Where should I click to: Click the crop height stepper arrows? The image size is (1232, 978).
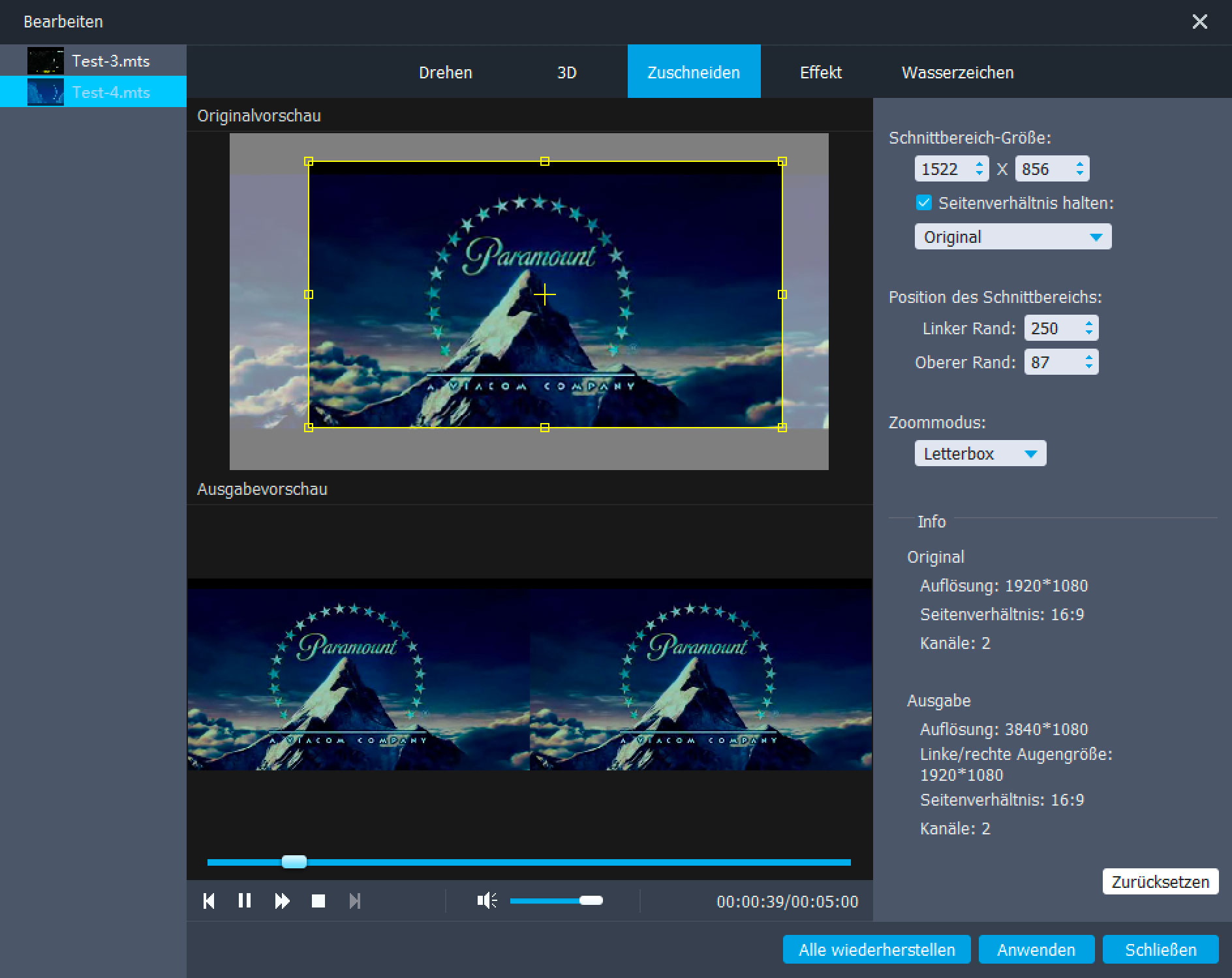tap(1080, 168)
